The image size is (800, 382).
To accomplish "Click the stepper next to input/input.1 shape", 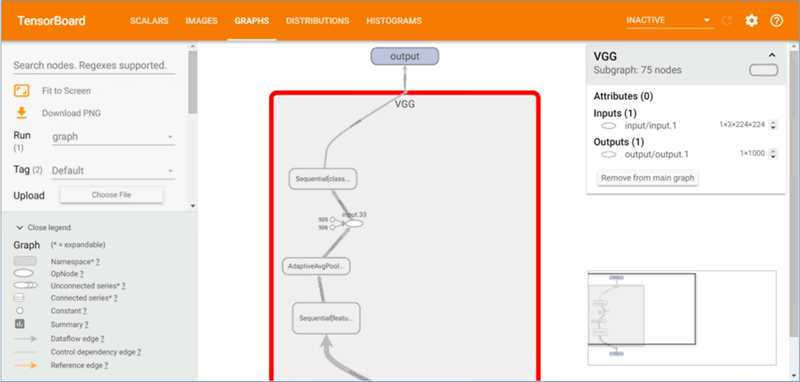I will click(773, 125).
